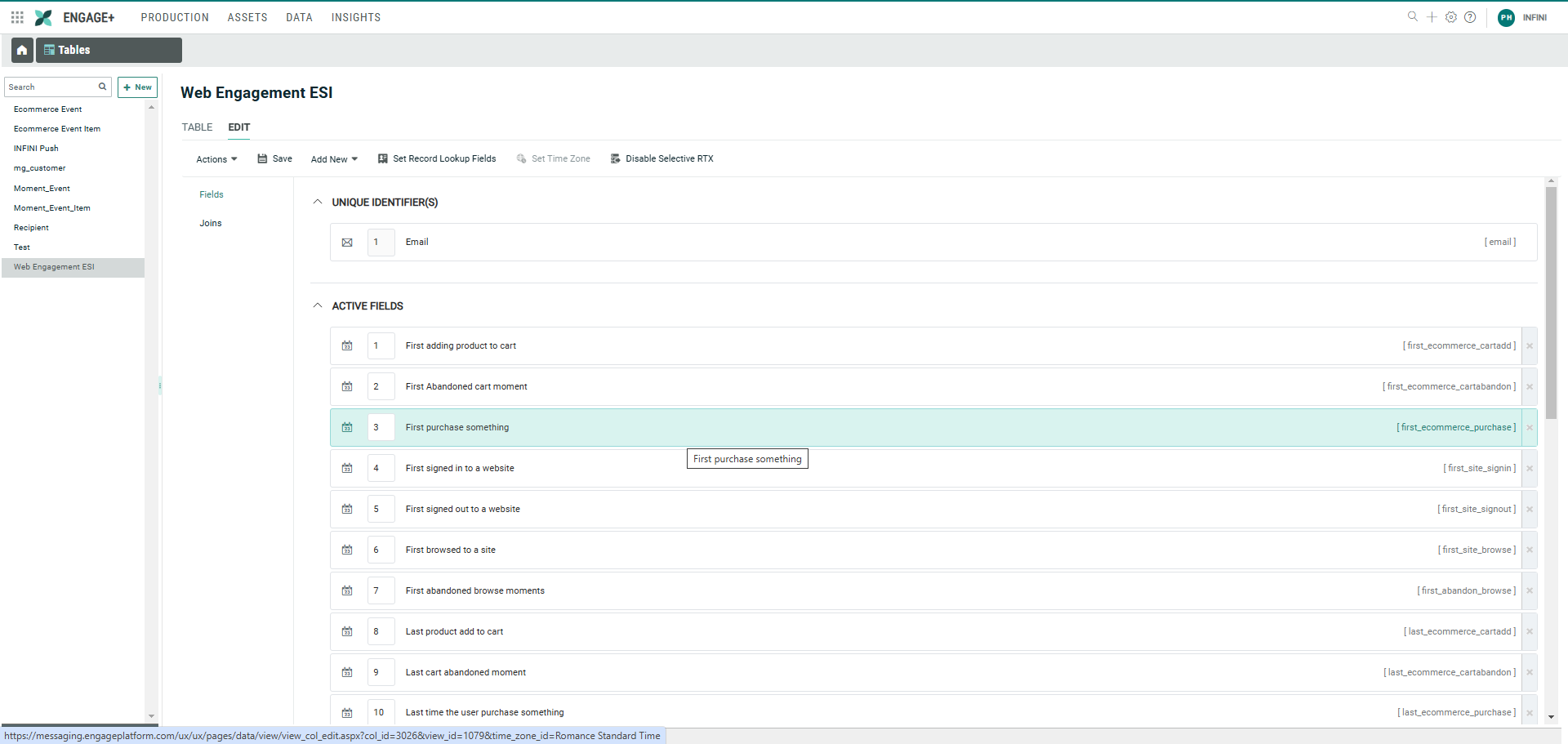Click Set Record Lookup Fields
Screen dimensions: 1568x744
[x=437, y=159]
